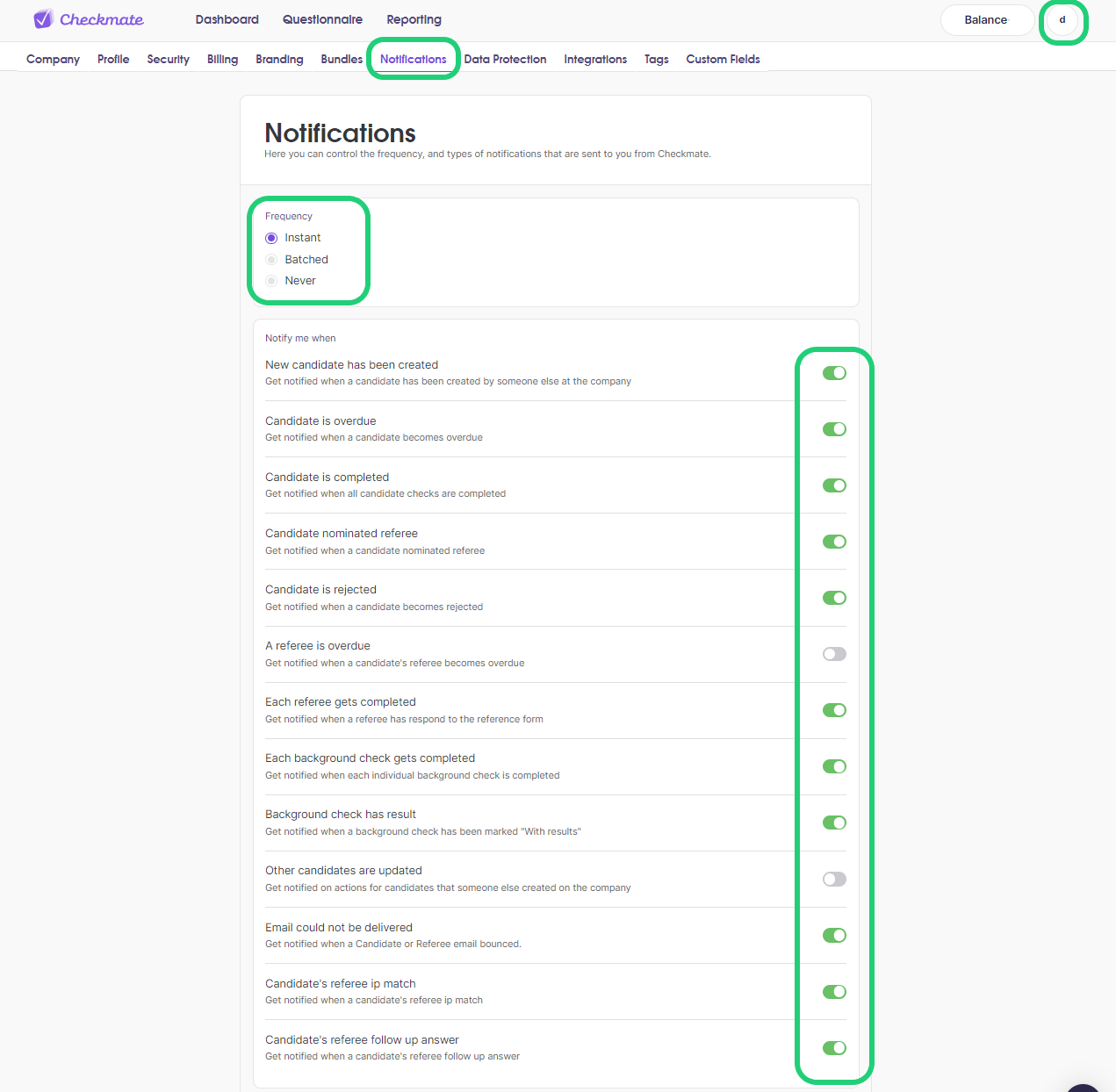Screen dimensions: 1116x1092
Task: Open the user avatar menu
Action: coord(1062,20)
